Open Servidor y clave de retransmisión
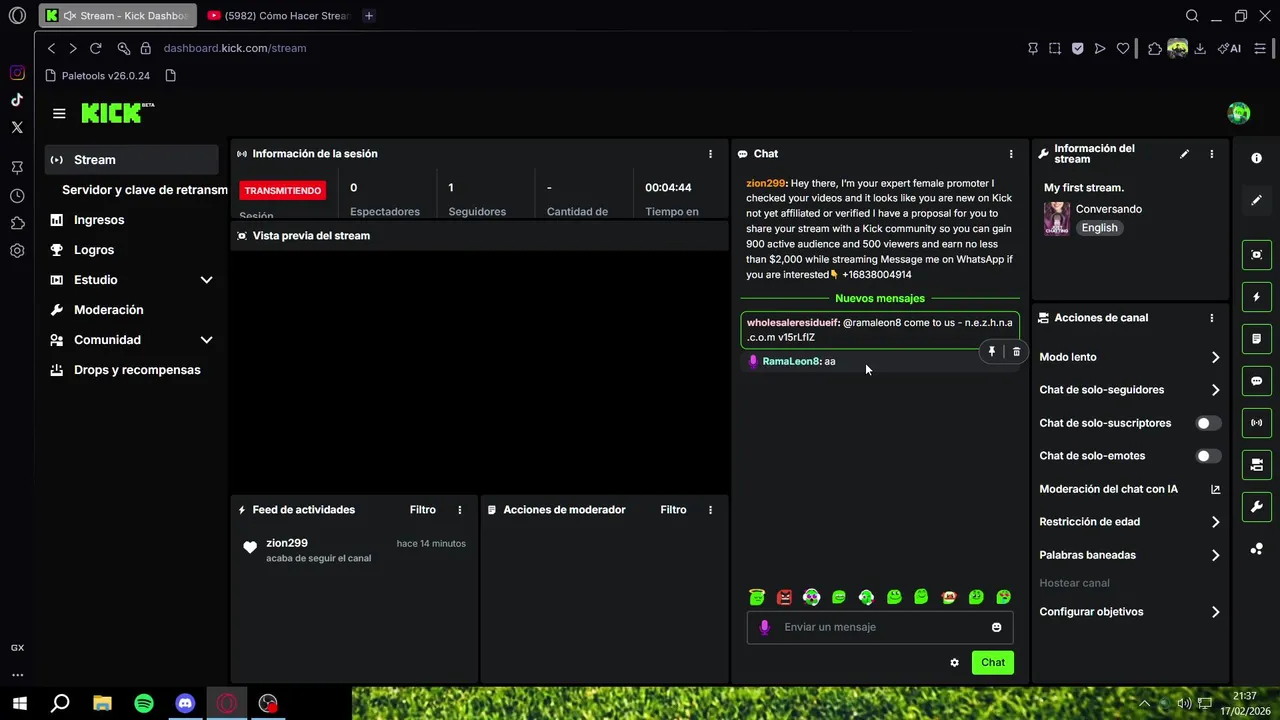The image size is (1280, 720). tap(144, 190)
